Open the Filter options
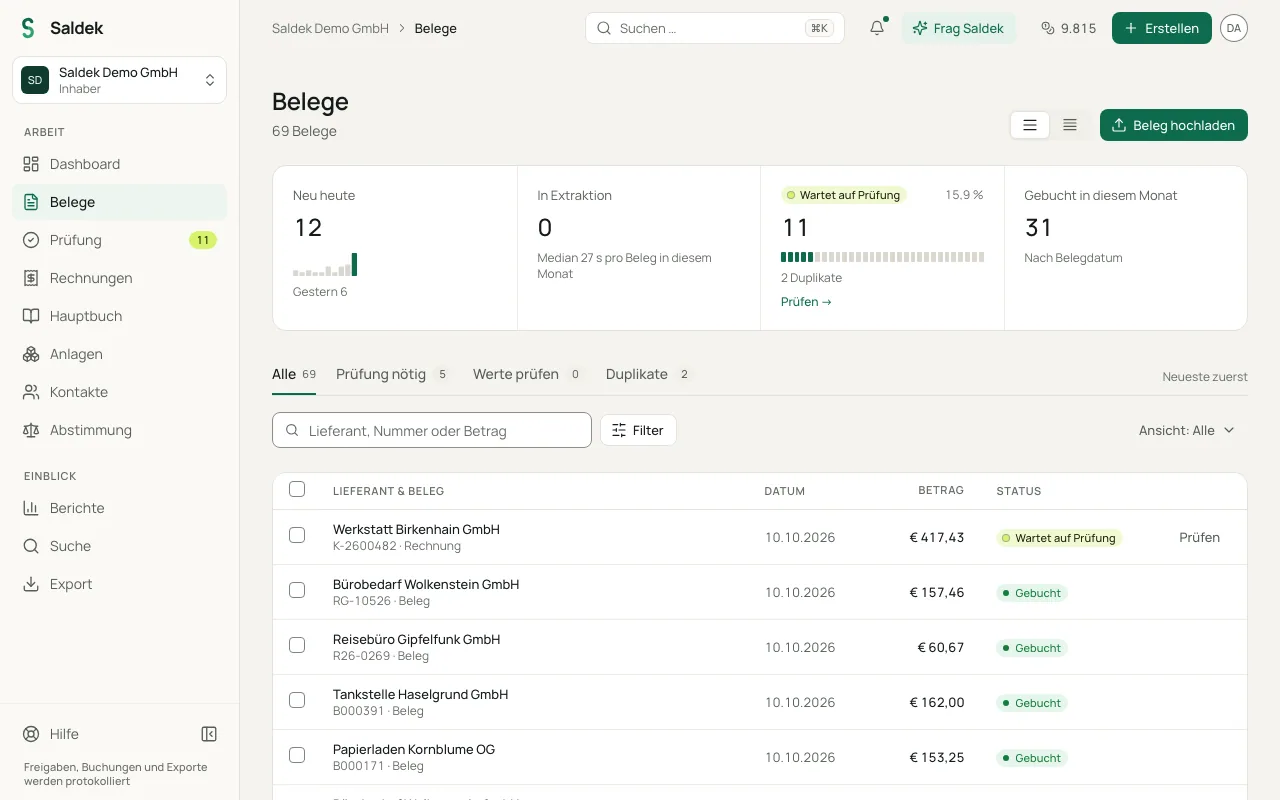The width and height of the screenshot is (1280, 800). coord(638,430)
